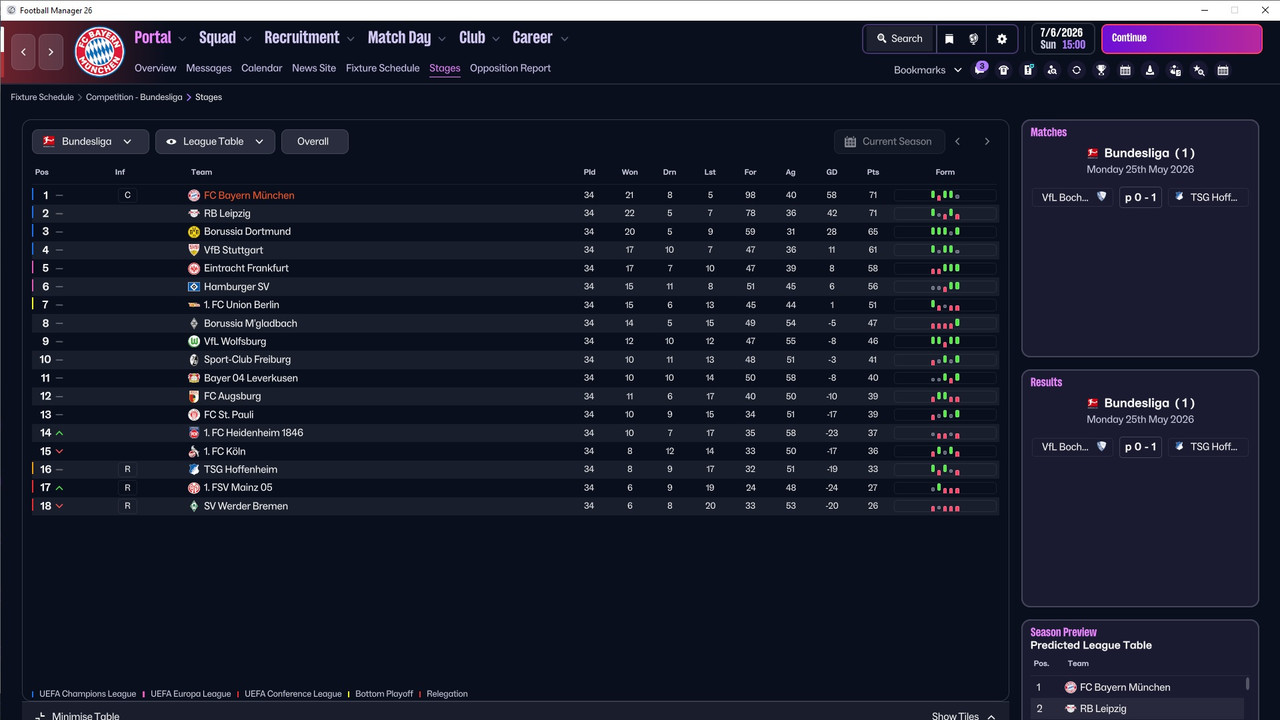Click the Current Season button
Image resolution: width=1280 pixels, height=720 pixels.
[x=888, y=142]
